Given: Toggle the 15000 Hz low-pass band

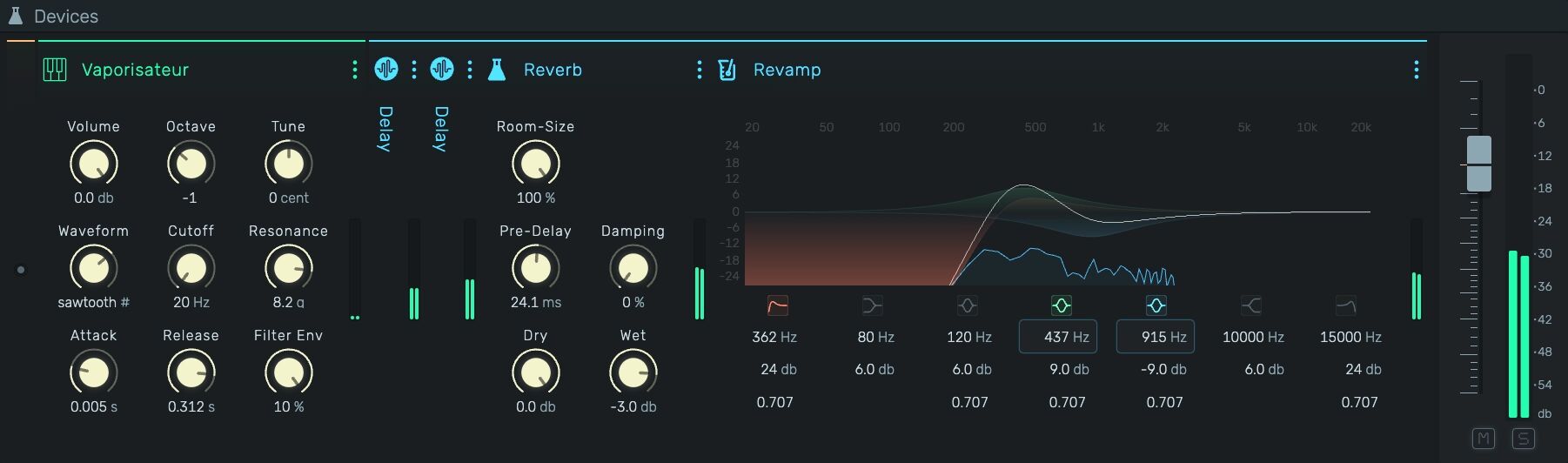Looking at the screenshot, I should pyautogui.click(x=1345, y=305).
